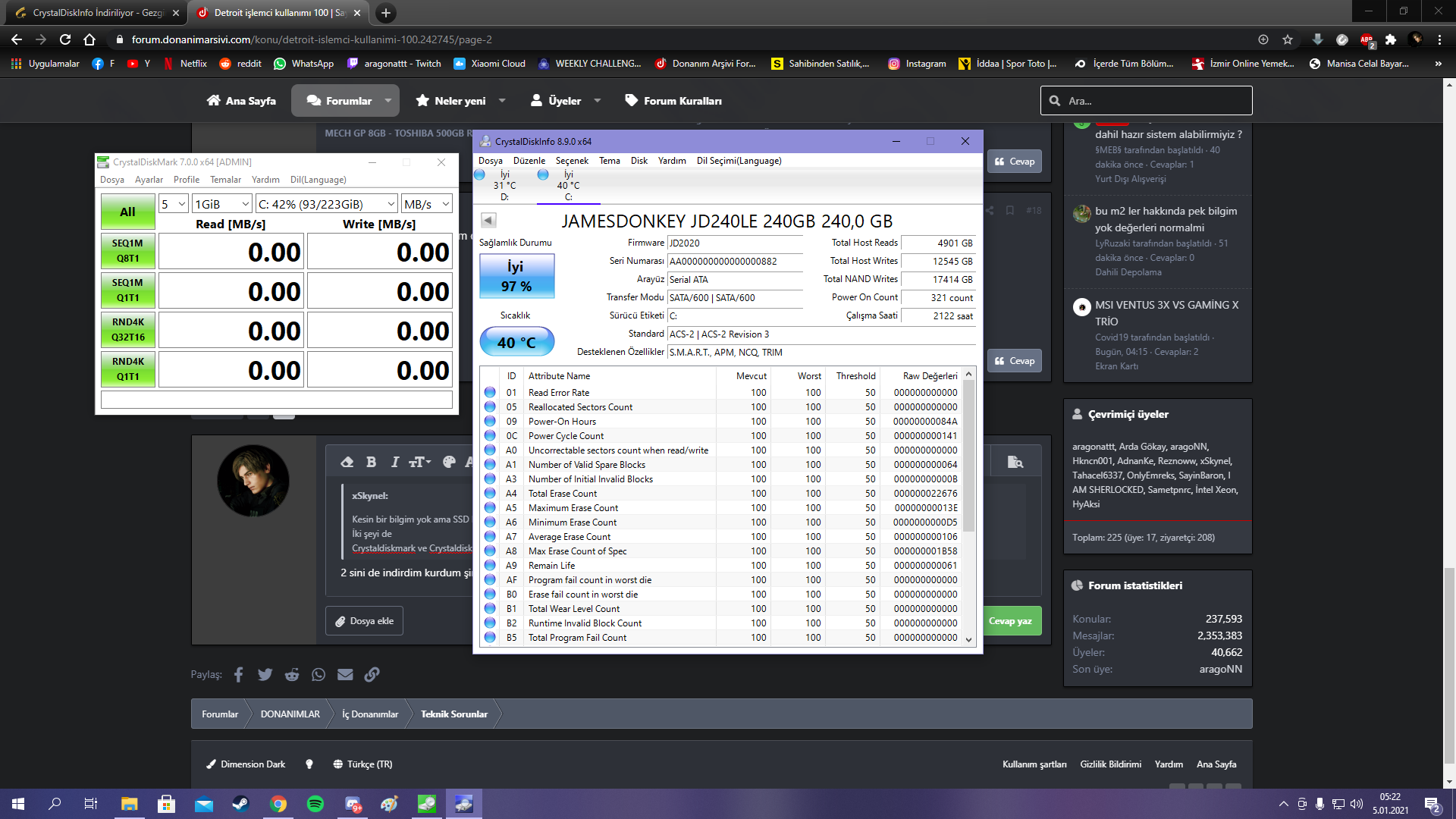Screen dimensions: 1456x819
Task: Click the Read Error Rate status circle
Action: pyautogui.click(x=490, y=392)
